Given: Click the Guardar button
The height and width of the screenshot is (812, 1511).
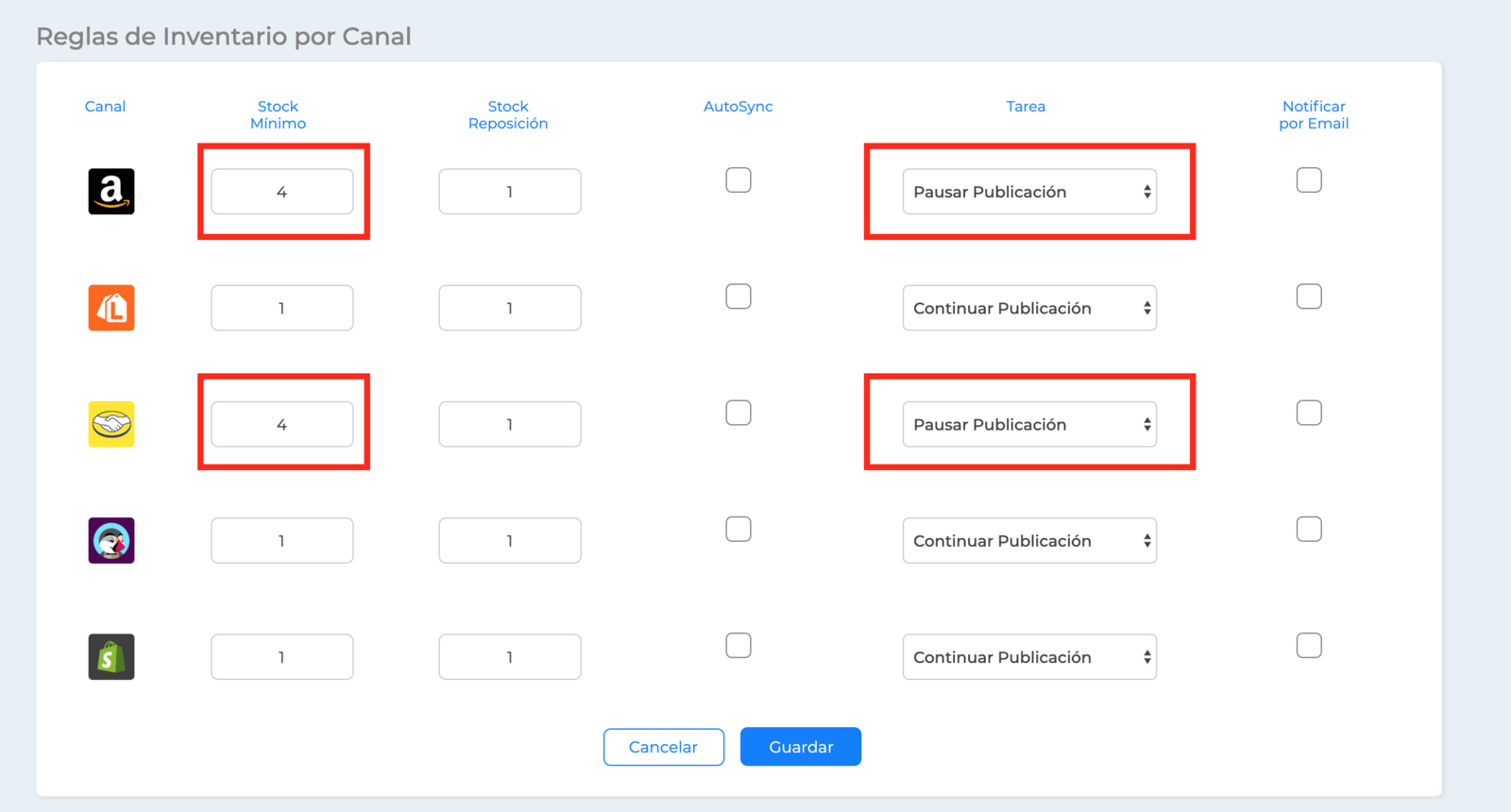Looking at the screenshot, I should click(x=801, y=747).
